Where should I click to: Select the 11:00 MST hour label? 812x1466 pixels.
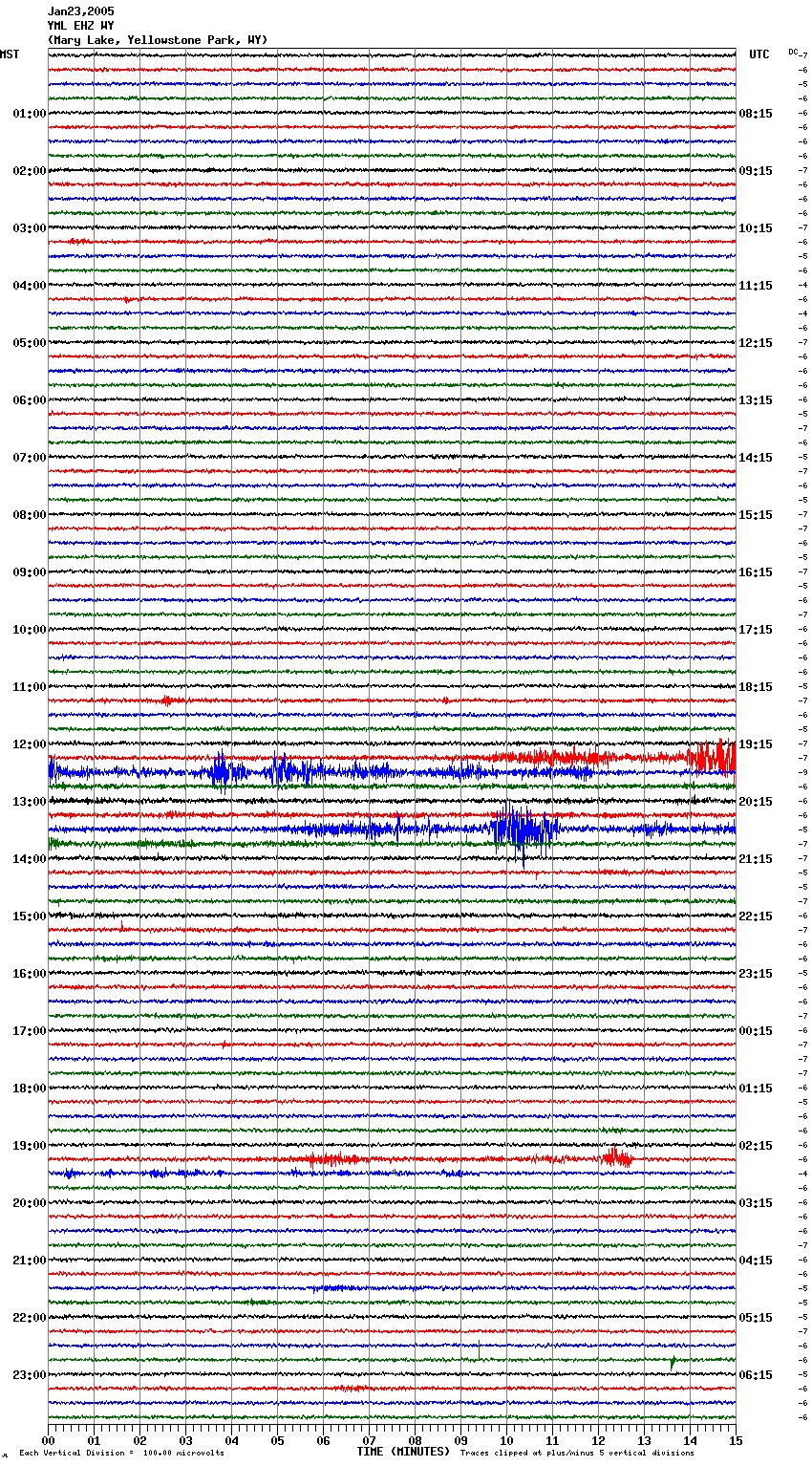[x=29, y=687]
